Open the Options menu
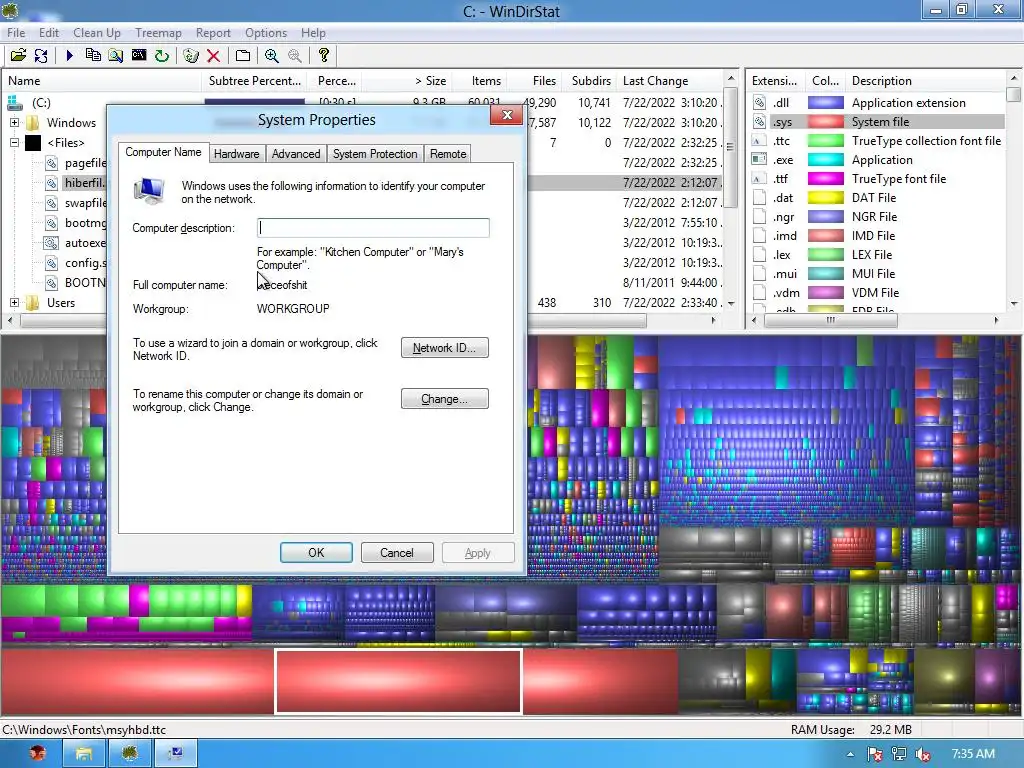This screenshot has width=1024, height=768. [266, 33]
